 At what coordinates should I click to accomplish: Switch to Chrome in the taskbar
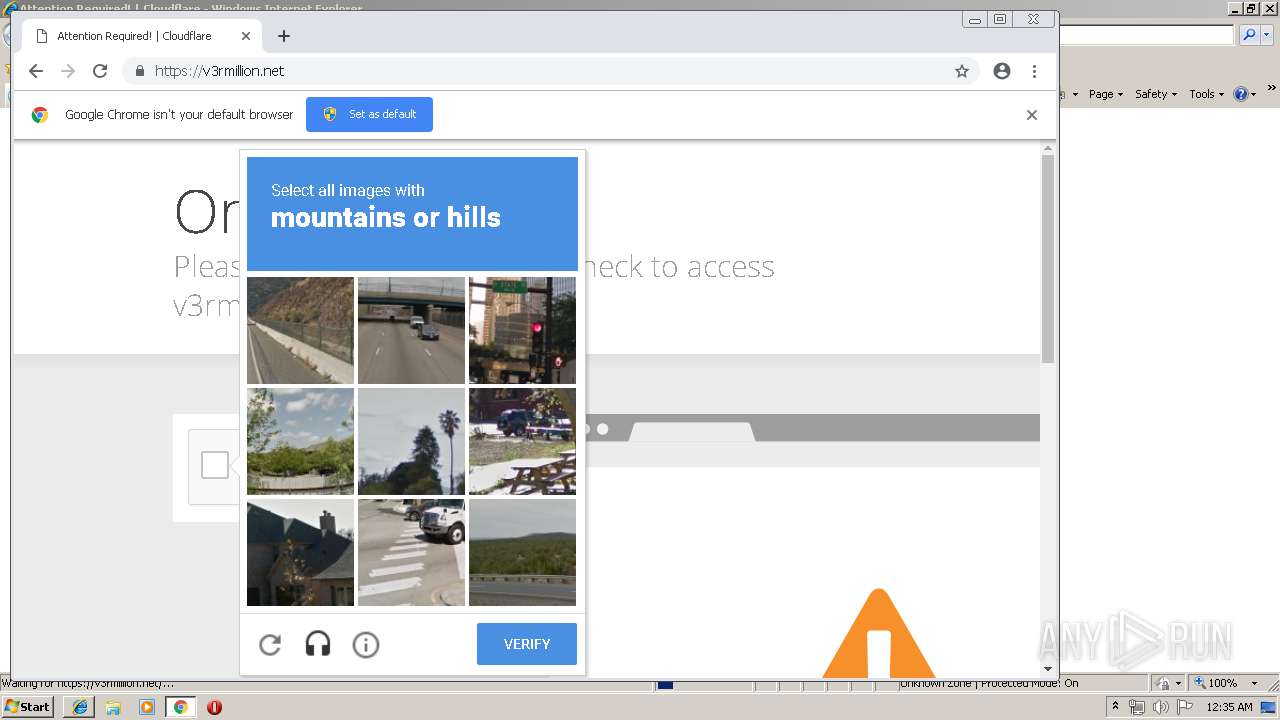pos(181,707)
